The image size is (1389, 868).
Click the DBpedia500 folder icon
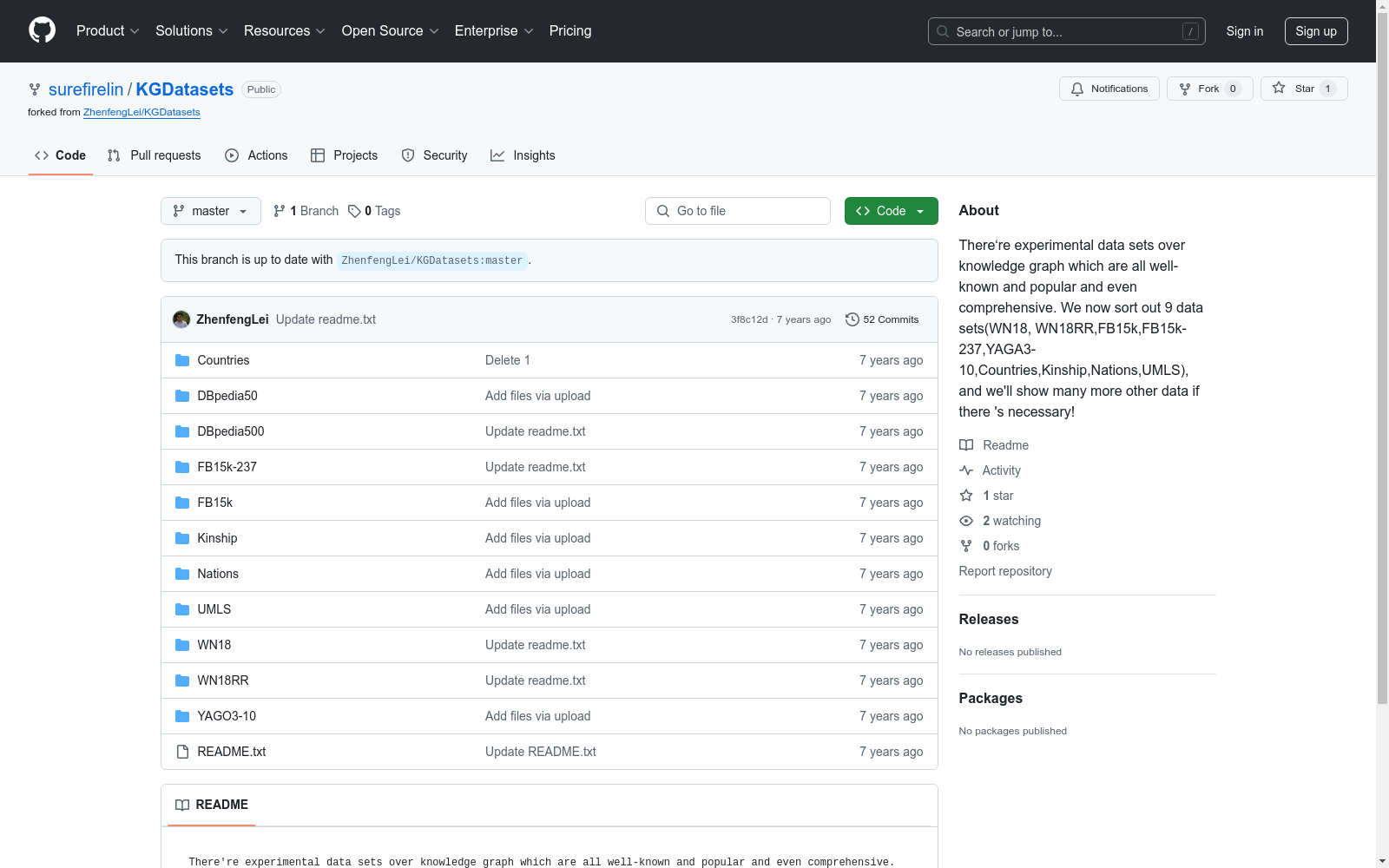coord(182,431)
